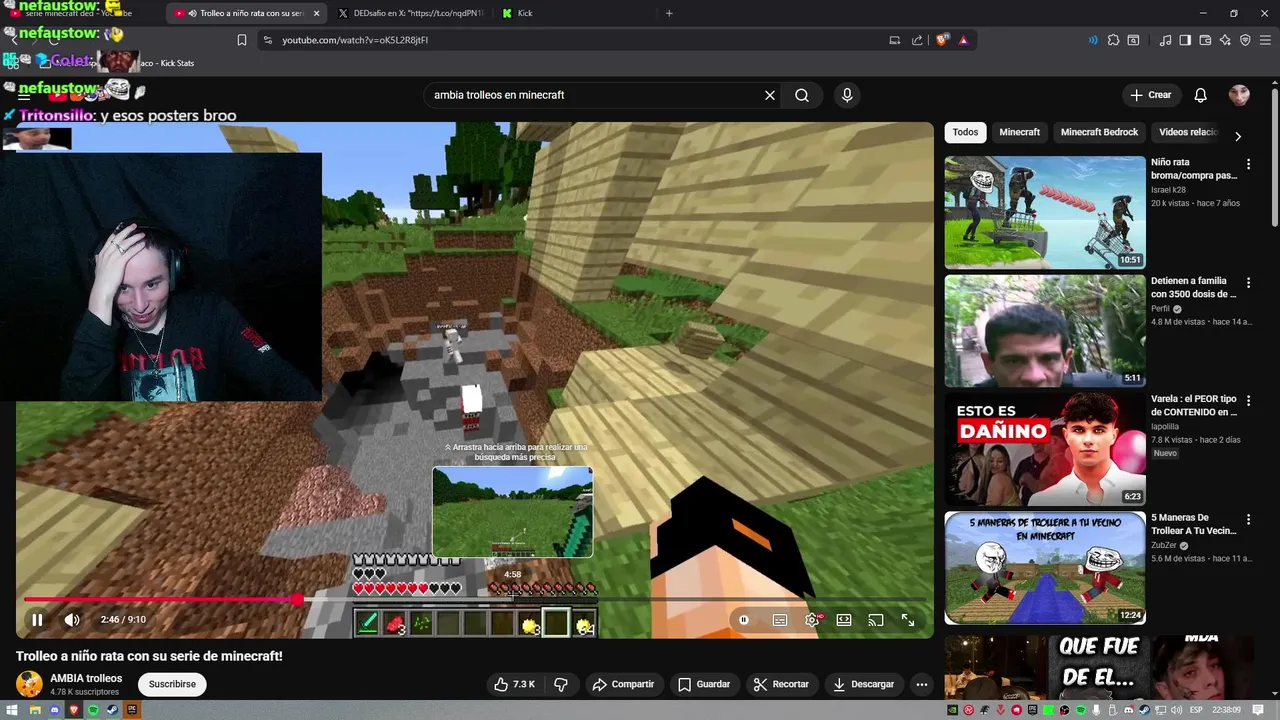Open options for Niño rata broma video
The width and height of the screenshot is (1280, 720).
[1248, 164]
